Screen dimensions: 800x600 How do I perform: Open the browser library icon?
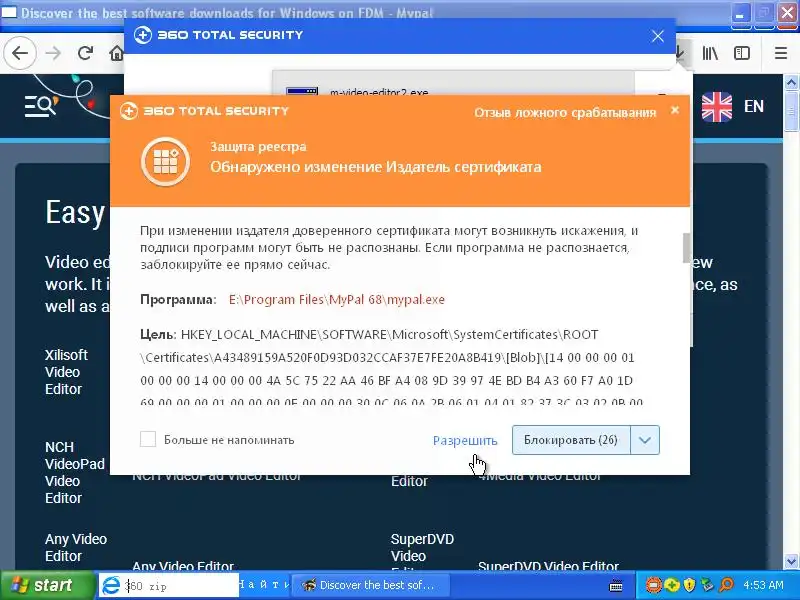710,53
